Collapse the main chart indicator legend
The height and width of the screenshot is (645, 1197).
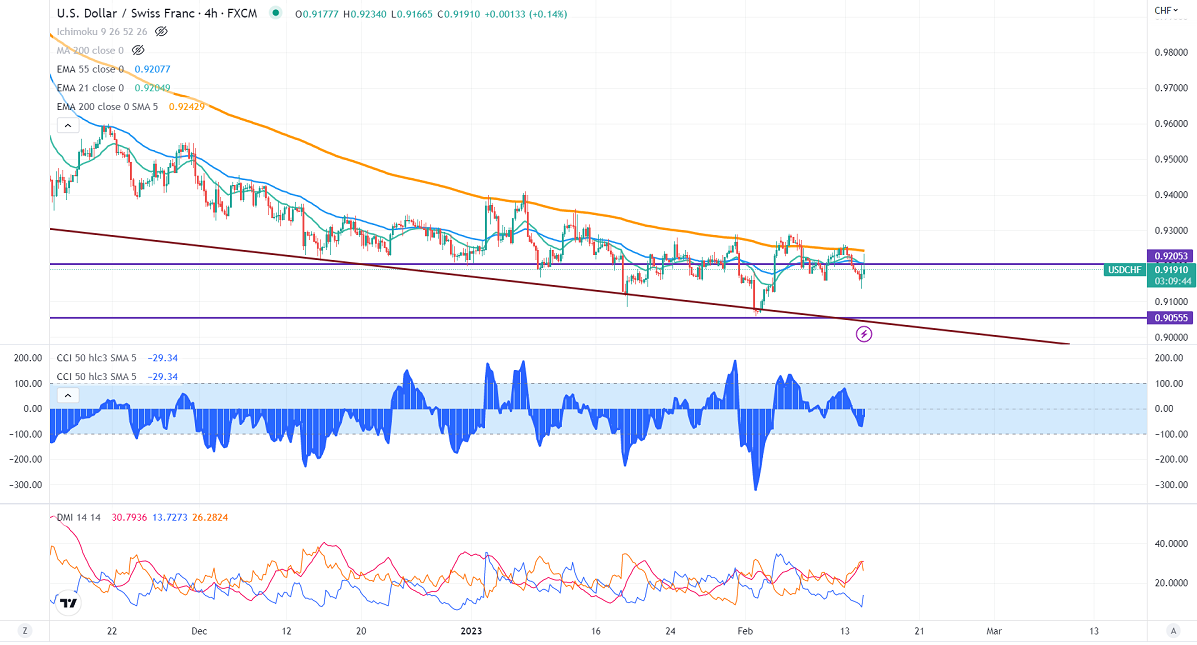click(67, 125)
